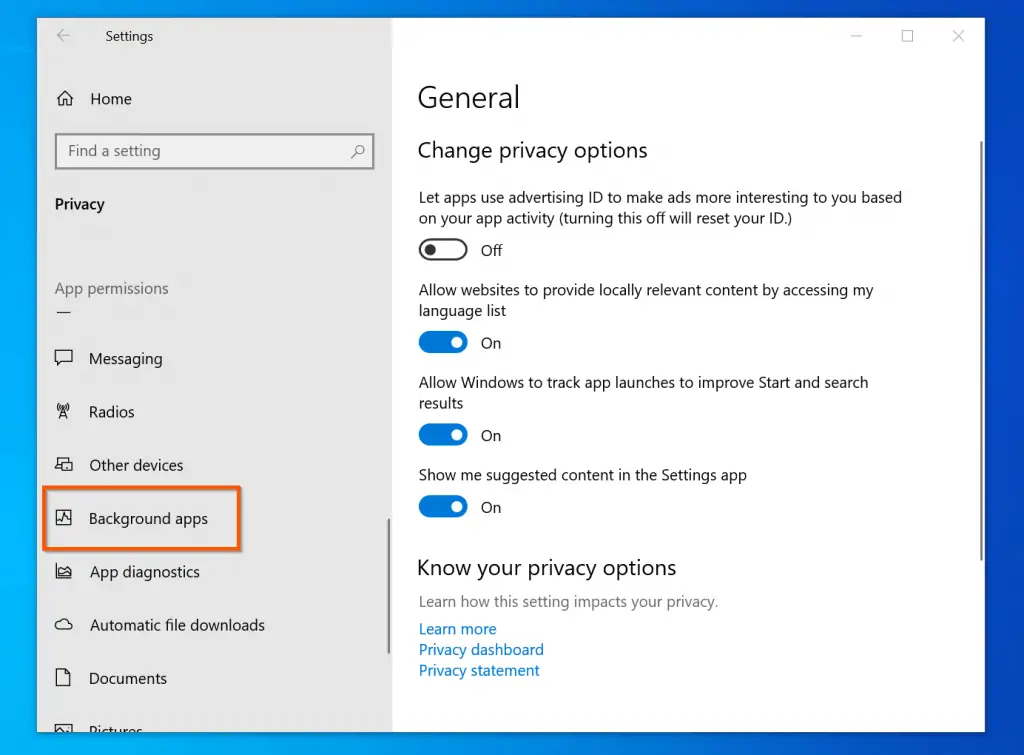1024x755 pixels.
Task: Open Messaging via its chat icon
Action: (64, 358)
